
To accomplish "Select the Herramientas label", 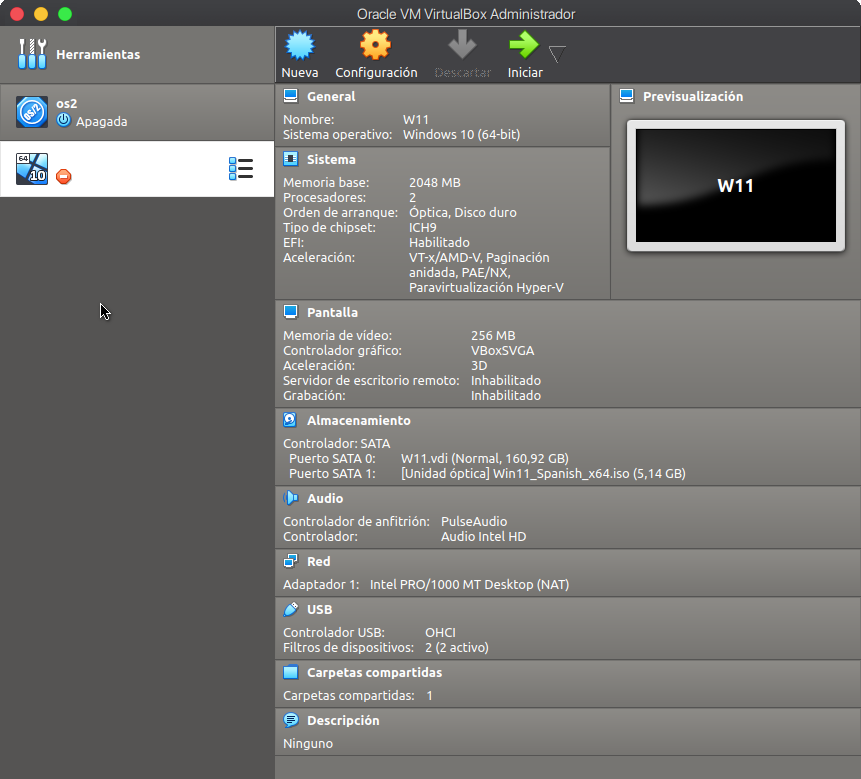I will click(x=98, y=54).
